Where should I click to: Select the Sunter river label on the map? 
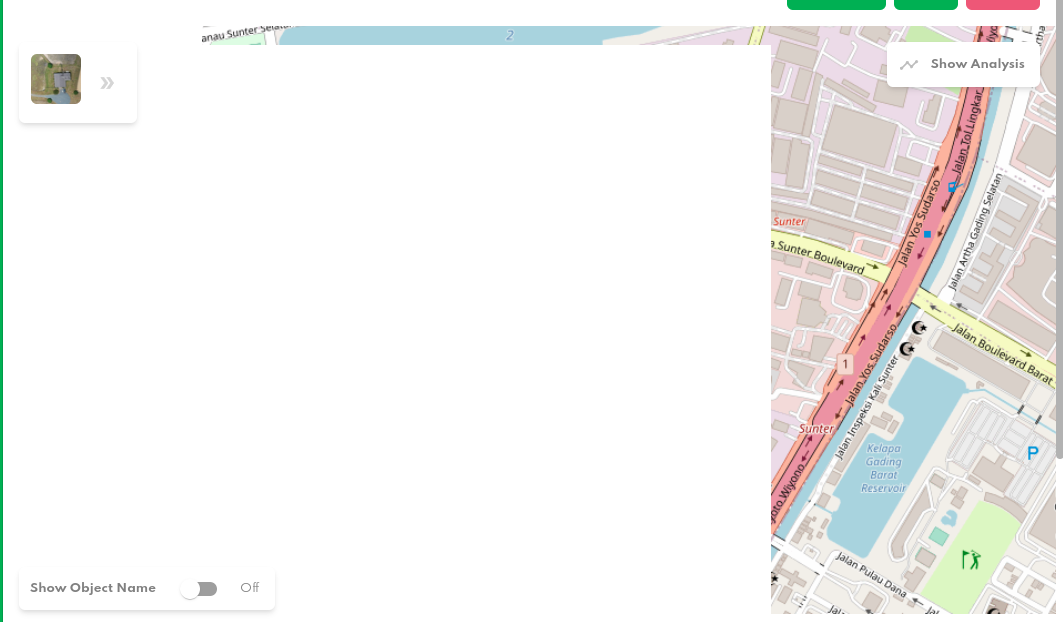pyautogui.click(x=816, y=428)
